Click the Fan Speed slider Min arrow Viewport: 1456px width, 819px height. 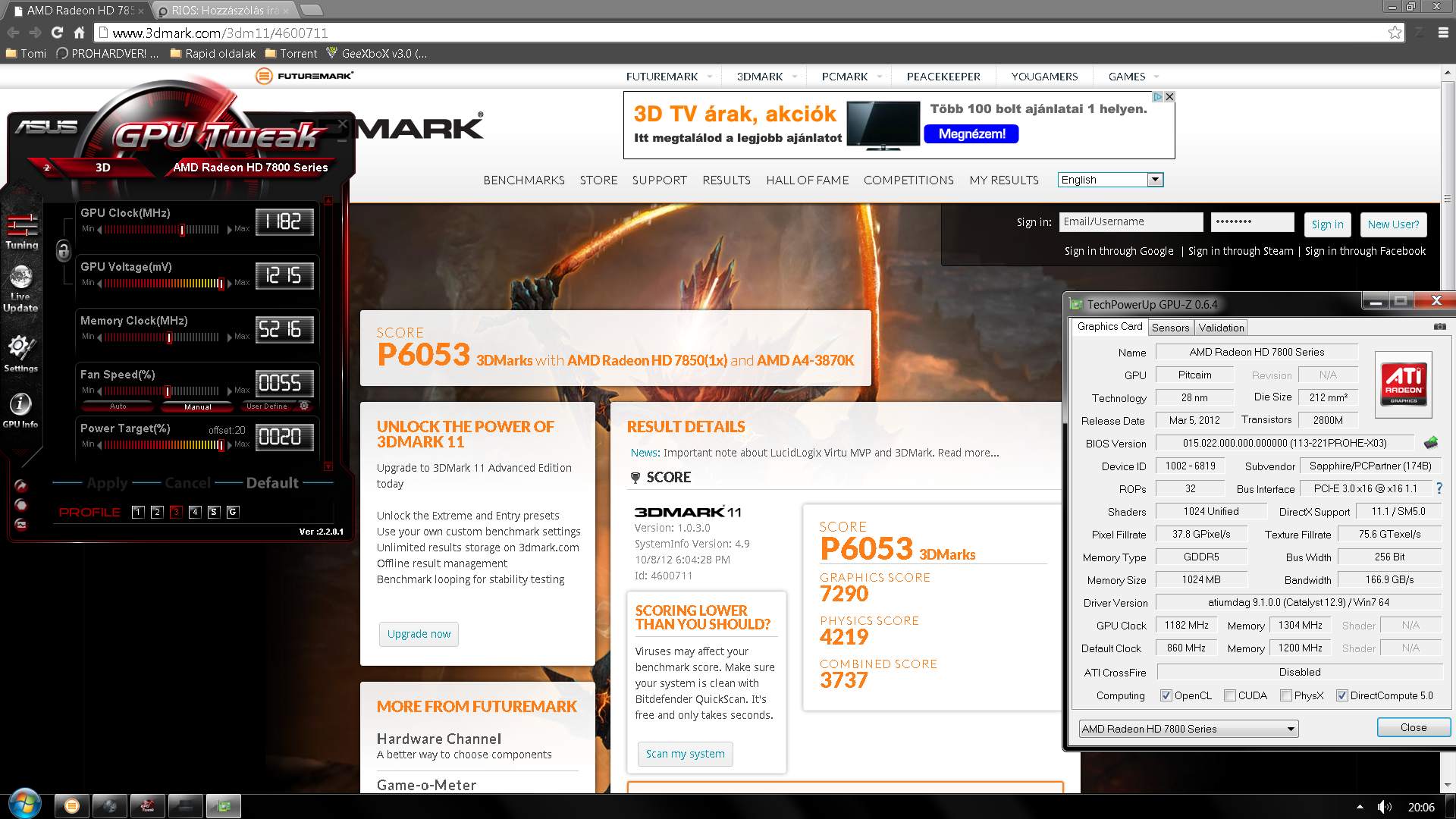coord(100,391)
